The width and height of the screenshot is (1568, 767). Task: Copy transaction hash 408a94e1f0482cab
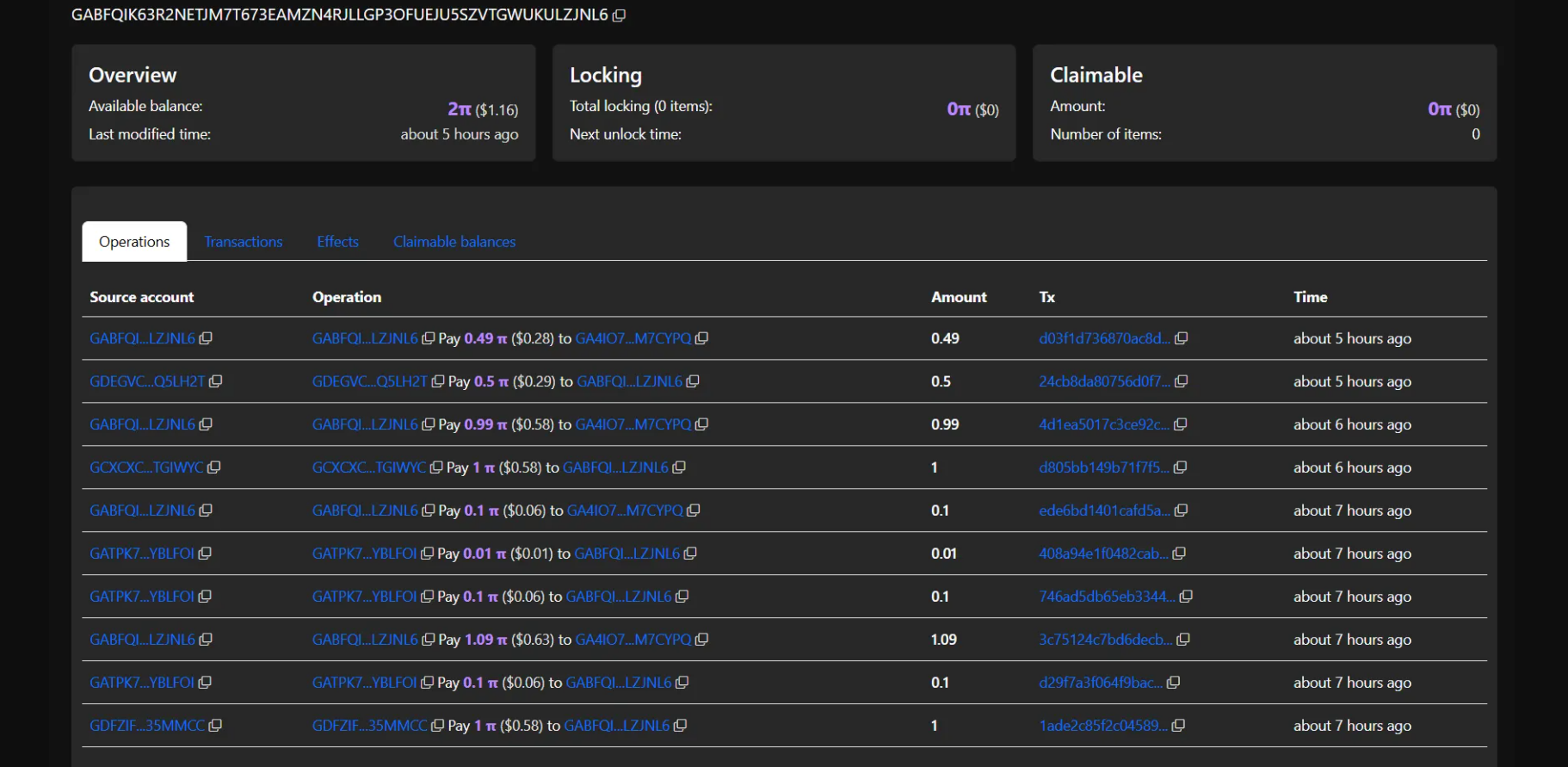coord(1179,554)
